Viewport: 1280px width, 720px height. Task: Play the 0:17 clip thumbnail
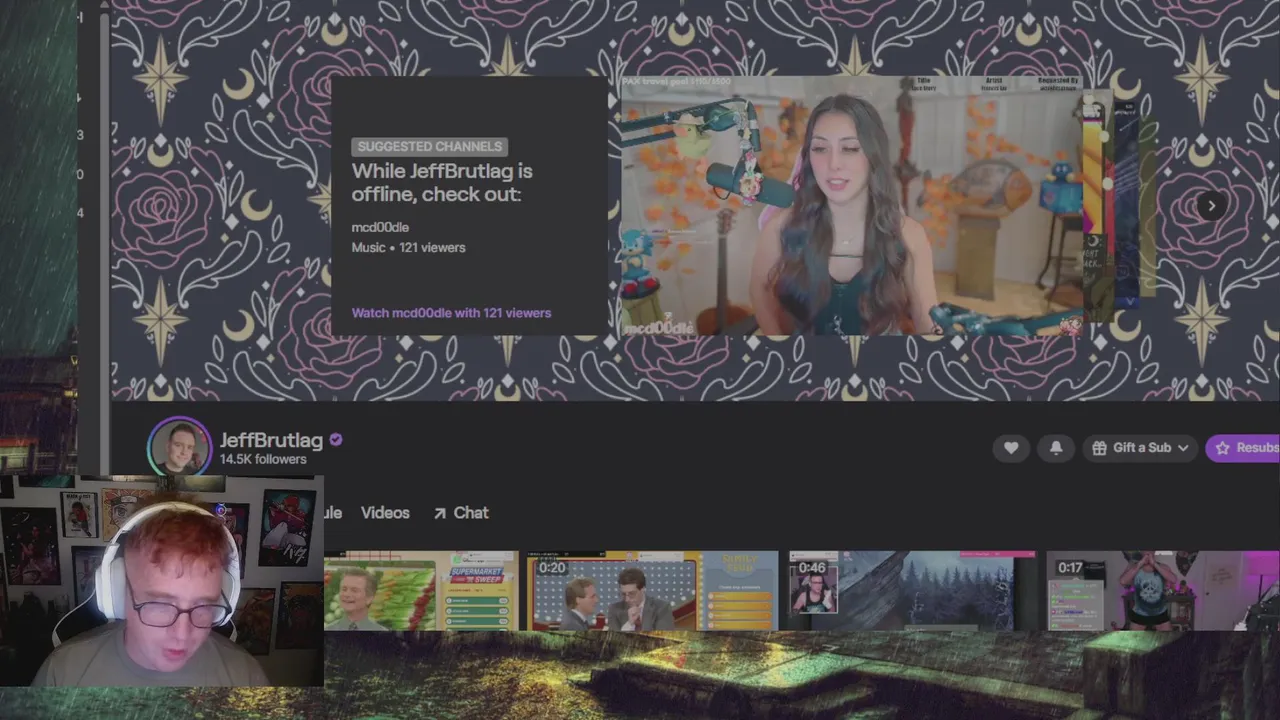pyautogui.click(x=1163, y=591)
